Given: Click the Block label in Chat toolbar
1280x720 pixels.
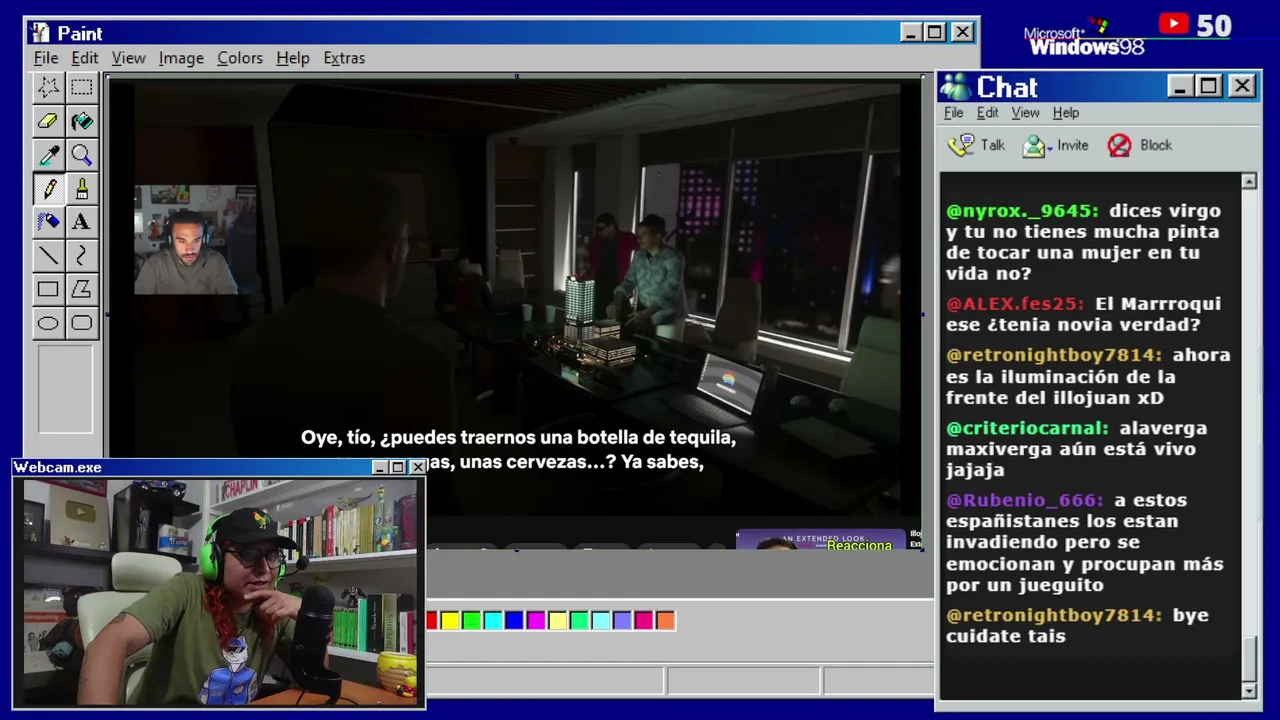Looking at the screenshot, I should coord(1156,145).
